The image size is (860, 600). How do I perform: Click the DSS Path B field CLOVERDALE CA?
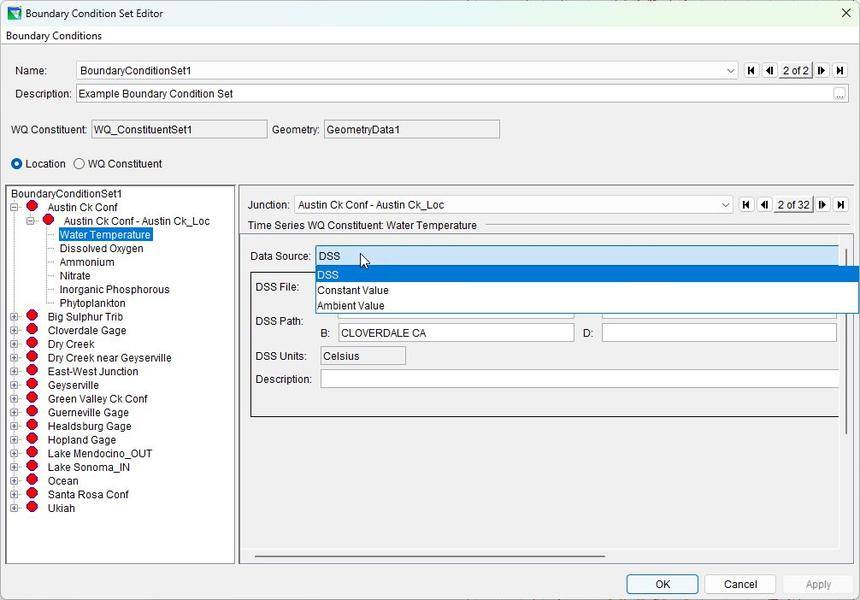tap(456, 333)
